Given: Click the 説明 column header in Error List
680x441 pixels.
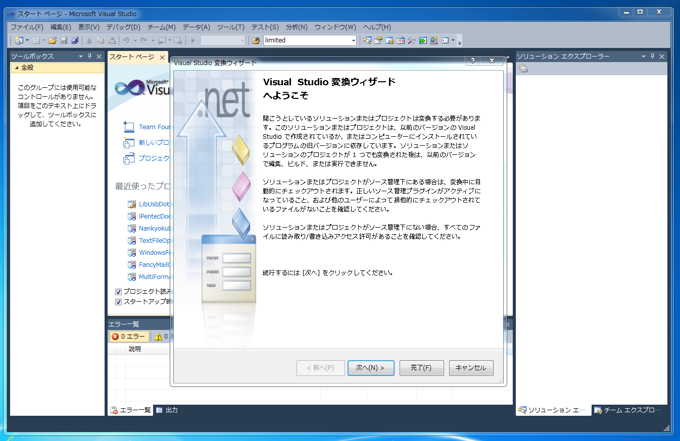Looking at the screenshot, I should [135, 349].
